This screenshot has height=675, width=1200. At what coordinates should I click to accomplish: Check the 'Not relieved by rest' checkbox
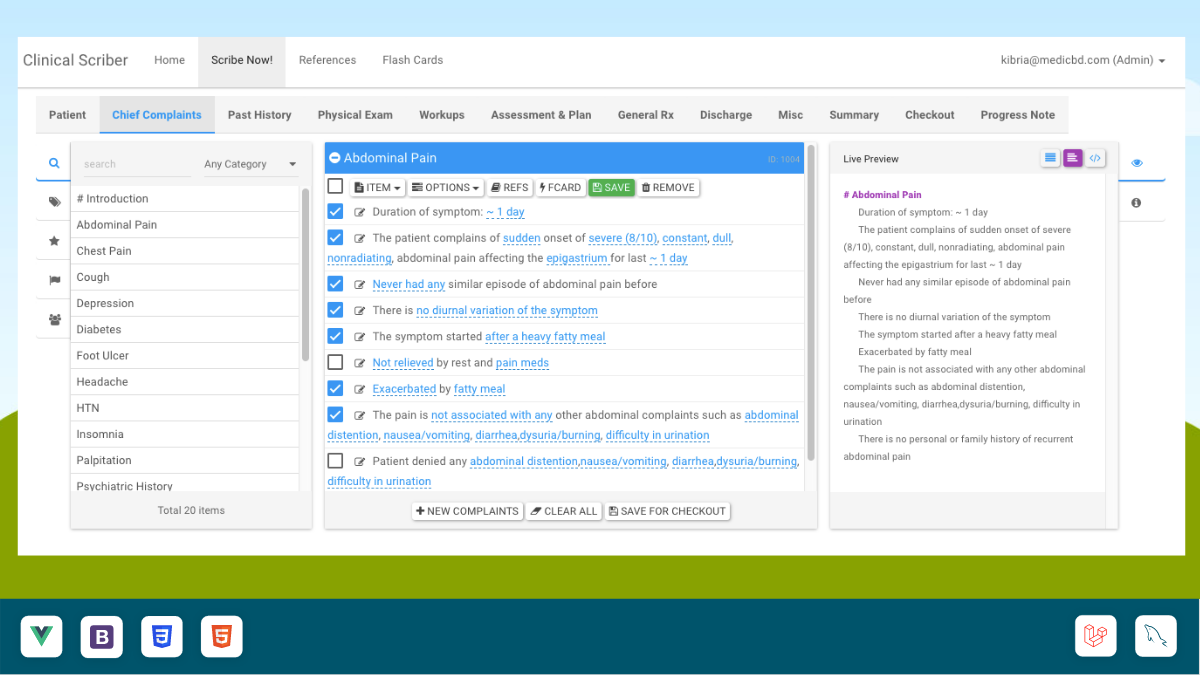point(335,362)
